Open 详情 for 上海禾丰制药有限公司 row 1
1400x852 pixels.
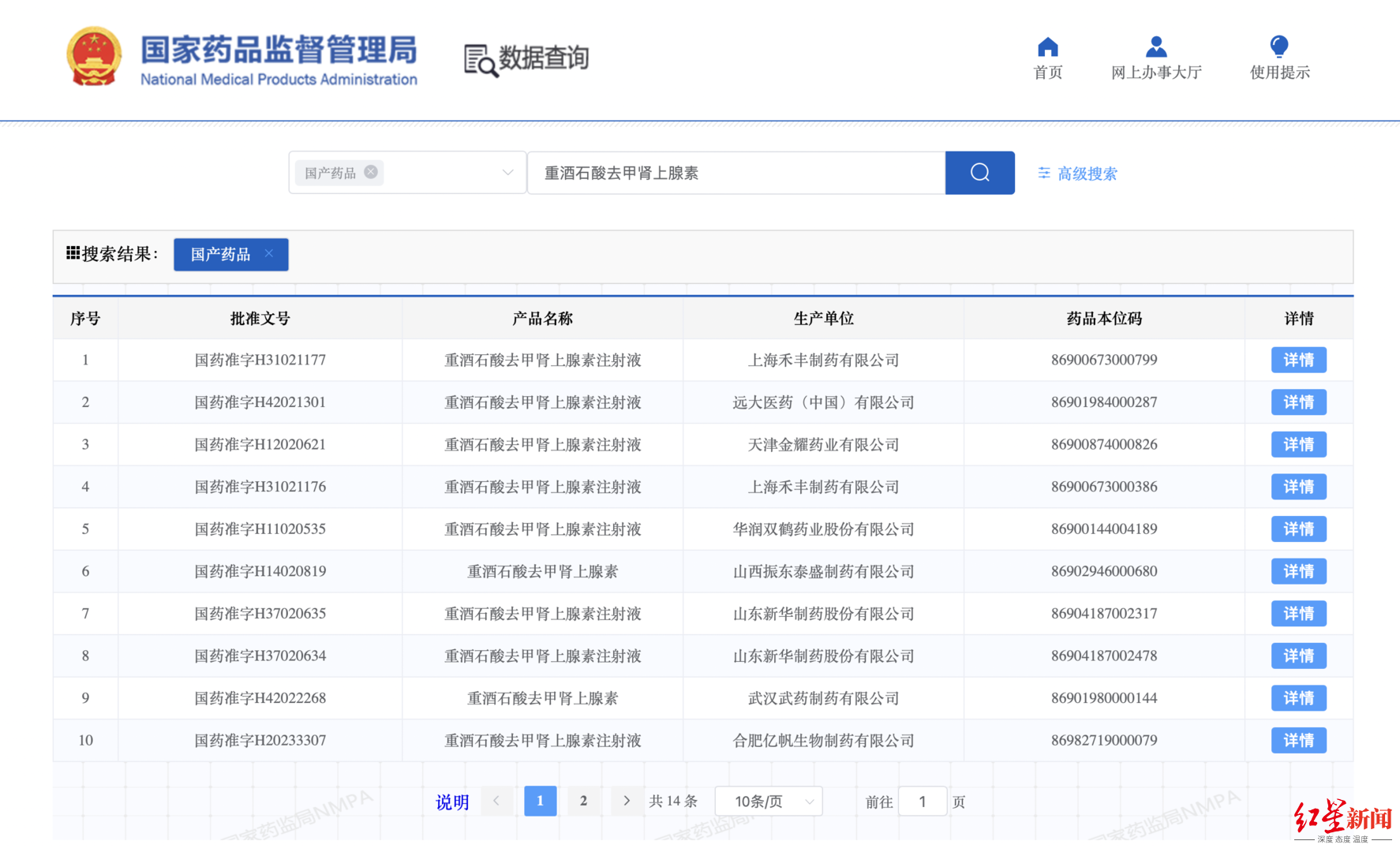[x=1298, y=360]
